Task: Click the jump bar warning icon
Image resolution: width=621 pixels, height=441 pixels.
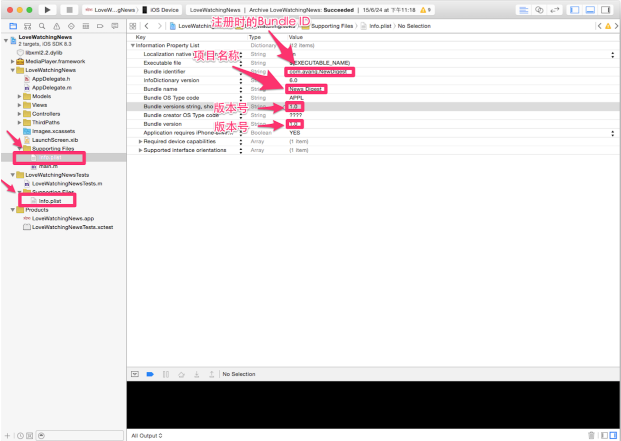Action: [608, 26]
